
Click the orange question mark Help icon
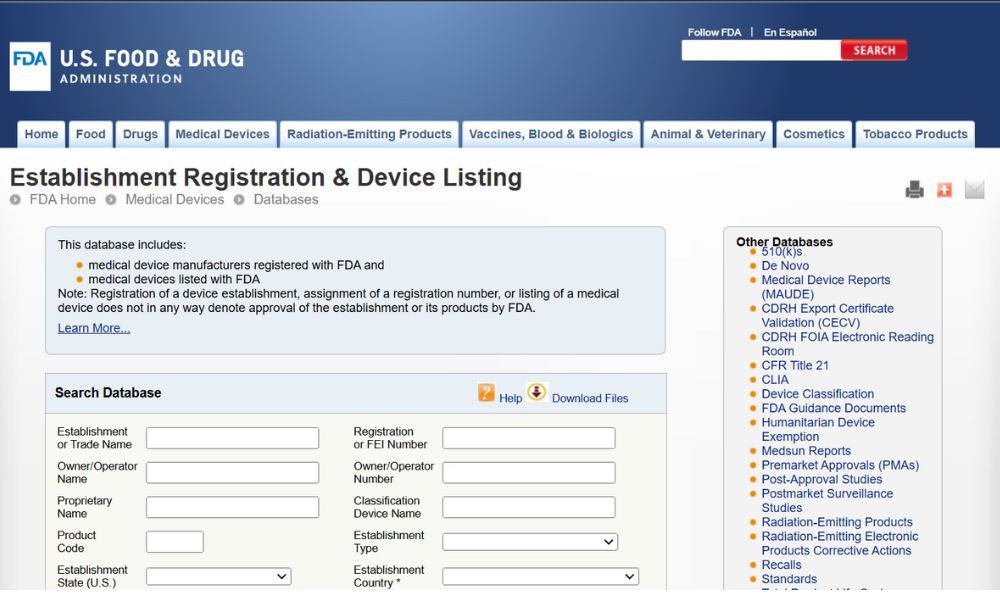[486, 392]
